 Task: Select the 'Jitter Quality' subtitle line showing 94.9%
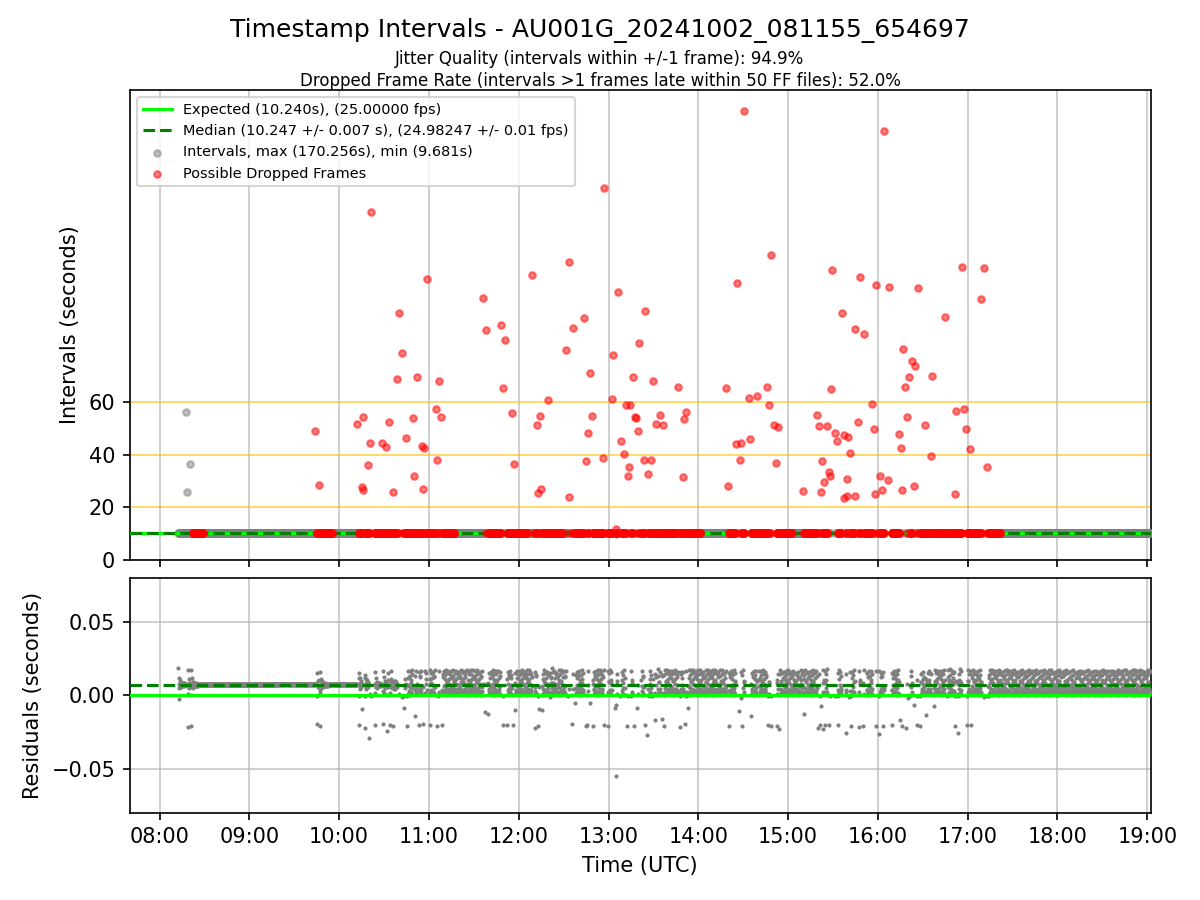coord(599,58)
